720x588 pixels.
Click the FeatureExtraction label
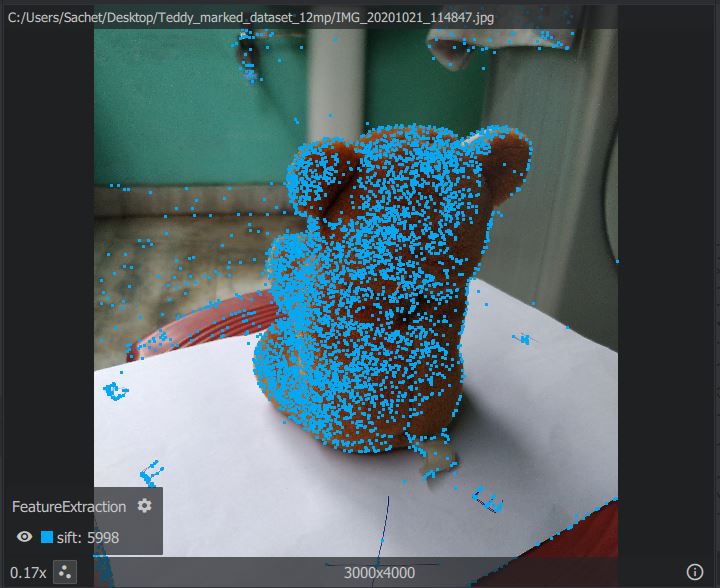(x=69, y=507)
